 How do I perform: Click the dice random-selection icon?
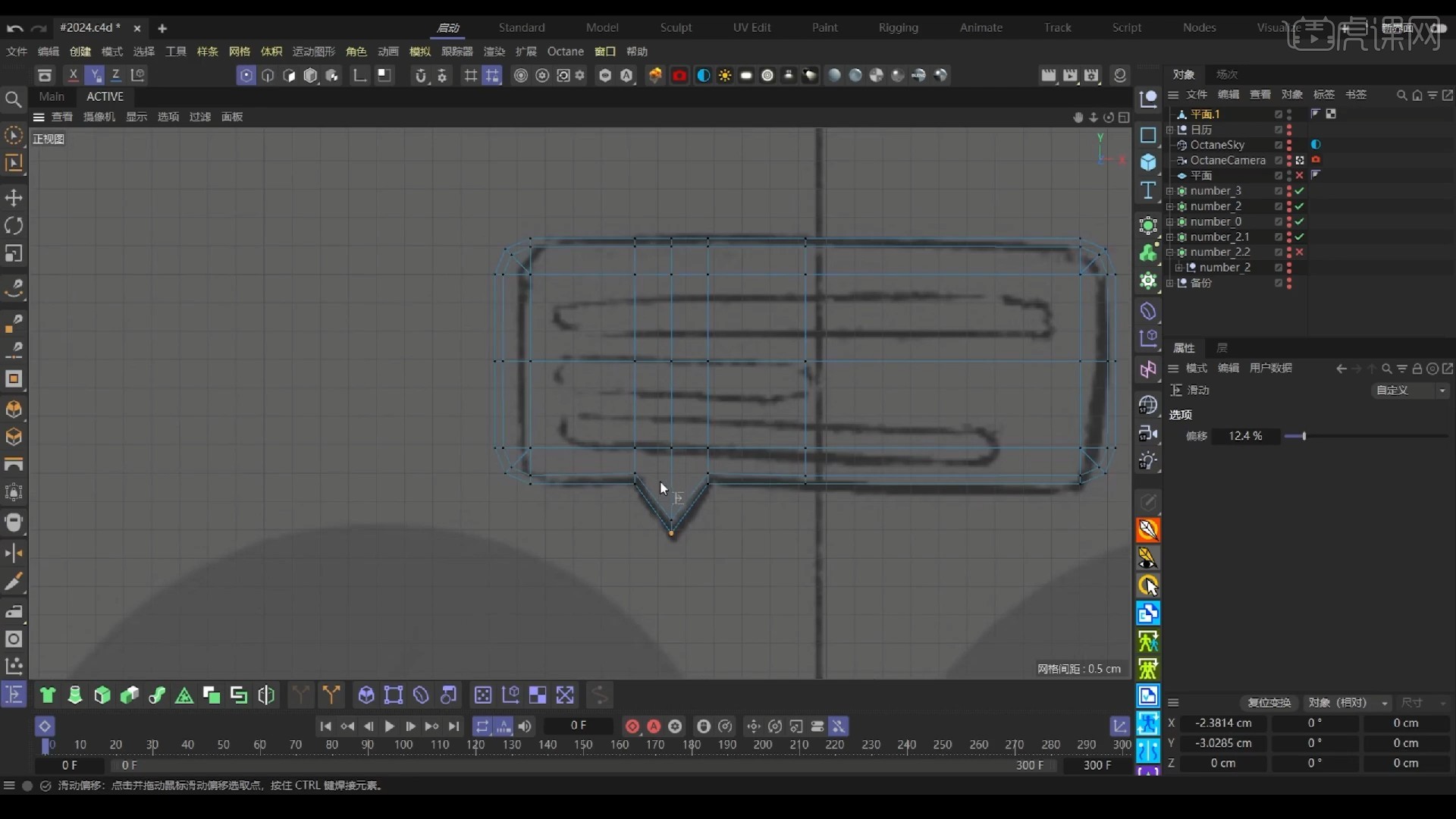click(x=483, y=695)
